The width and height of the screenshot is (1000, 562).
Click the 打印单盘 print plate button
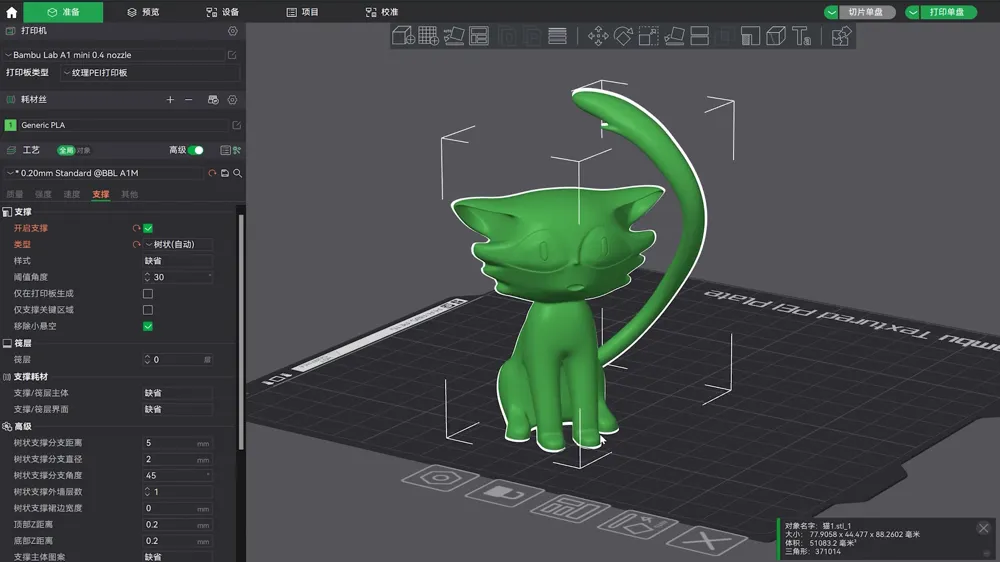tap(948, 12)
